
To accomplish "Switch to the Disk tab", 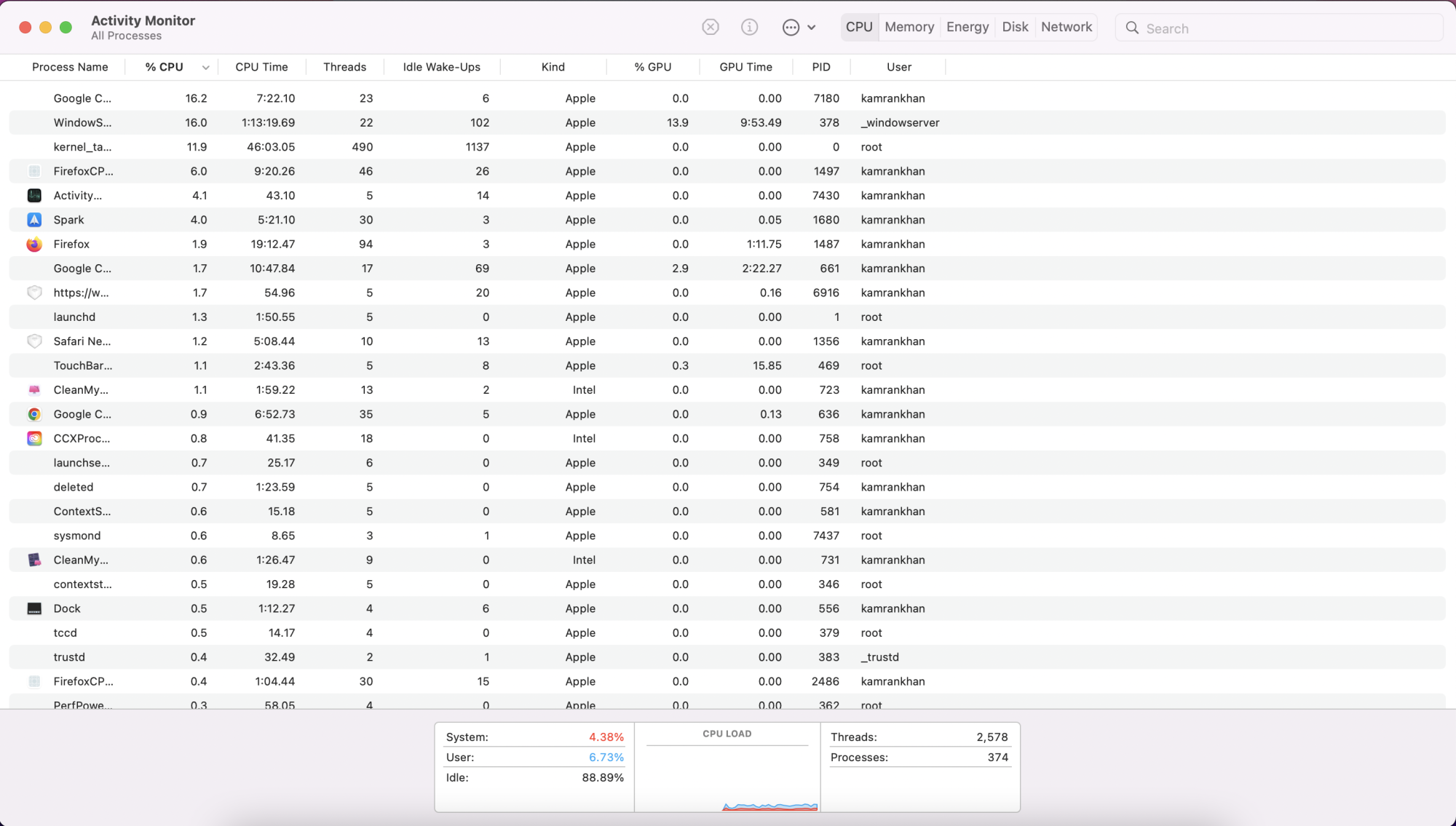I will 1015,27.
